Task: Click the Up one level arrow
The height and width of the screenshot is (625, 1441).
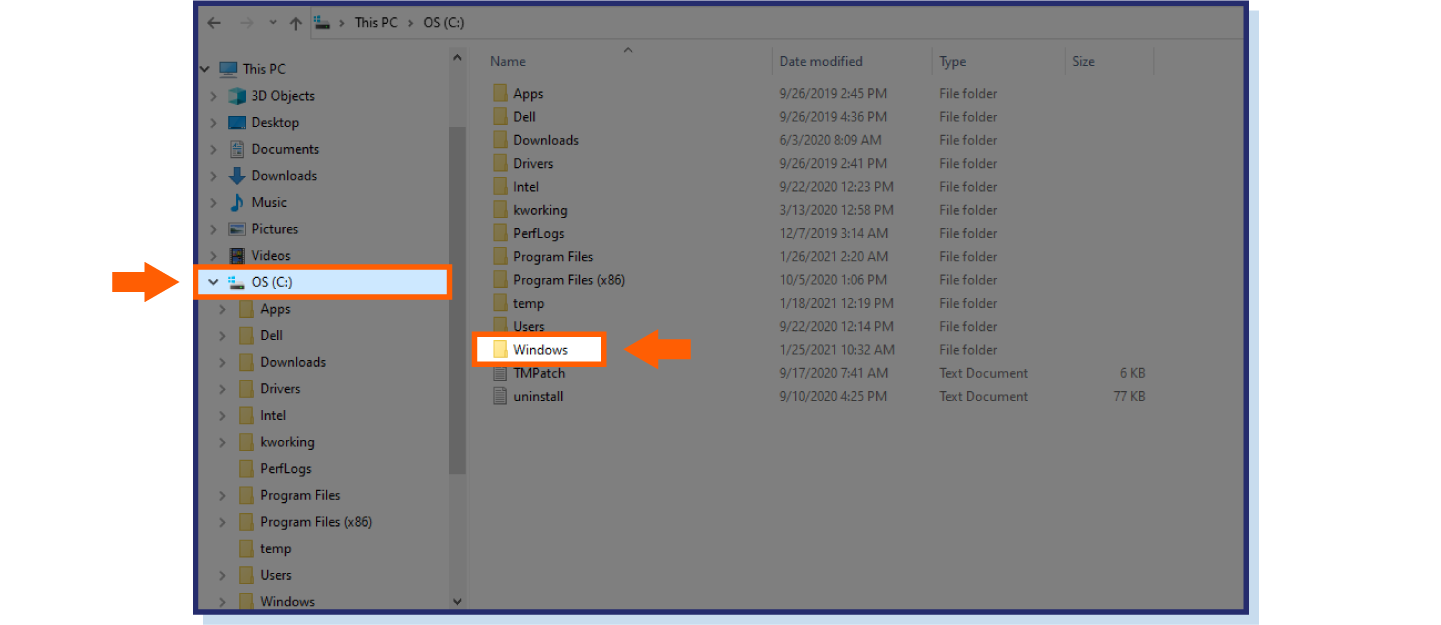Action: tap(295, 23)
